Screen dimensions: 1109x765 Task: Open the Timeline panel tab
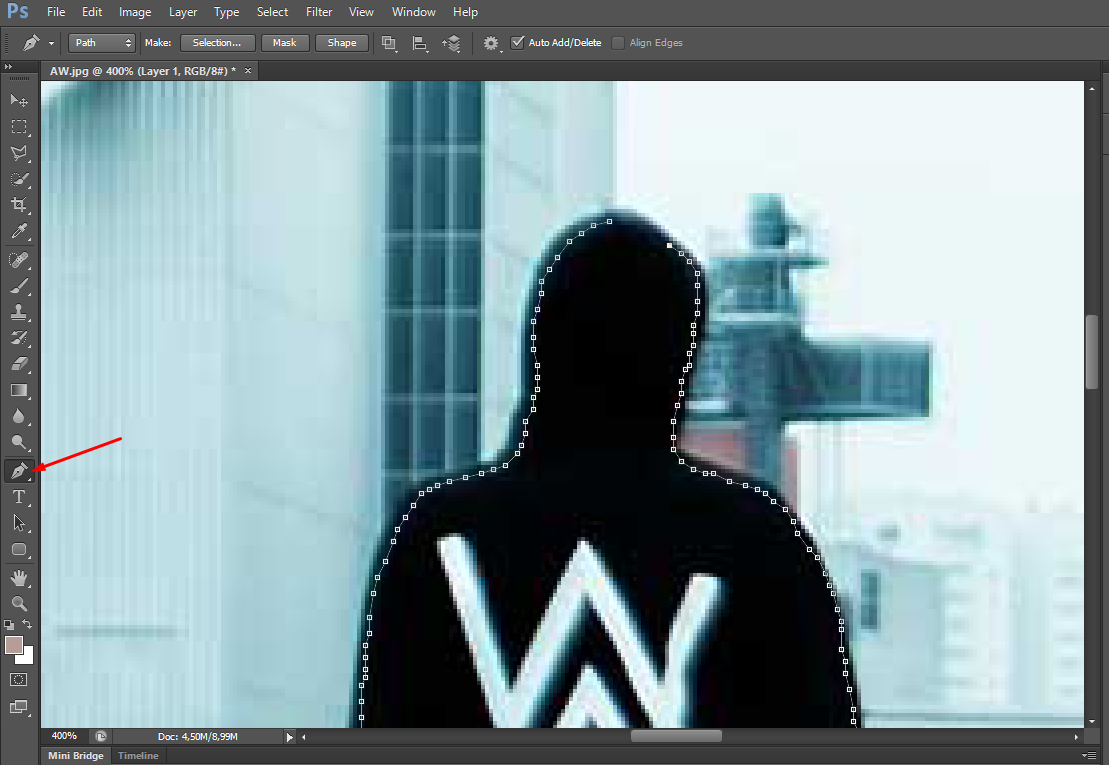138,756
